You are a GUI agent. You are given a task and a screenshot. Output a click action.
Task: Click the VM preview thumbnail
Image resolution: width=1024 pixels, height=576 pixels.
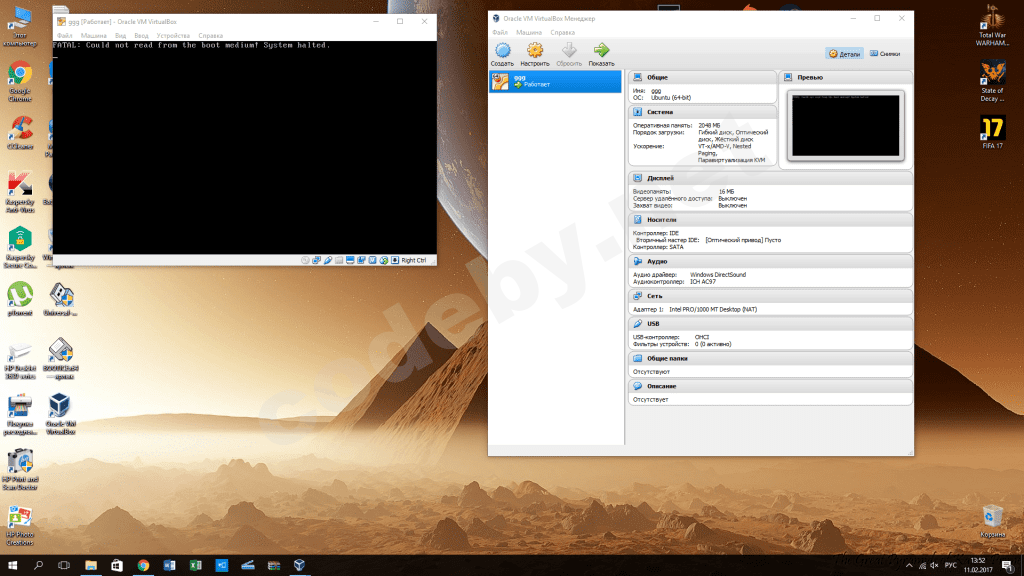[x=845, y=125]
